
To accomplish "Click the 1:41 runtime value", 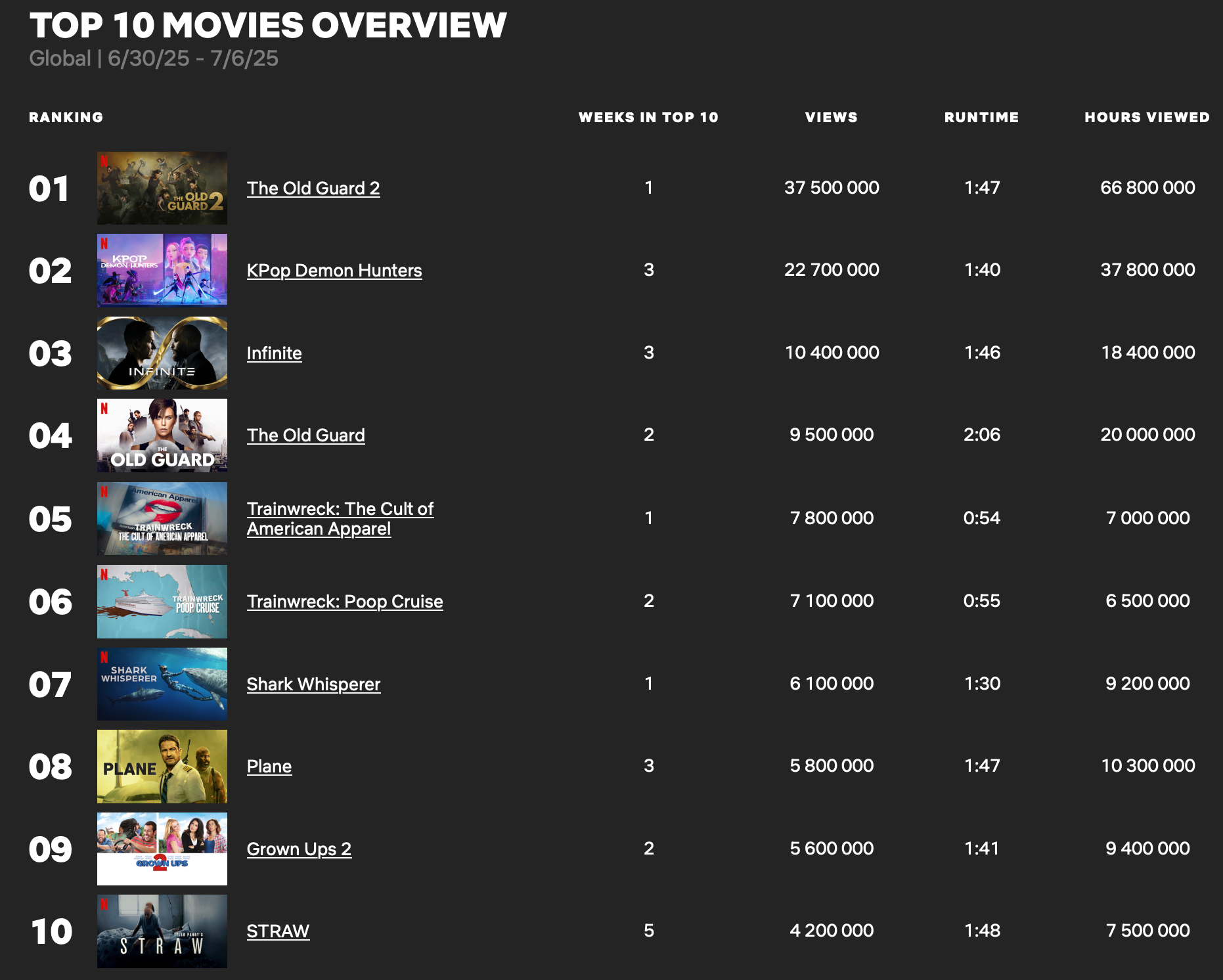I will pos(982,849).
